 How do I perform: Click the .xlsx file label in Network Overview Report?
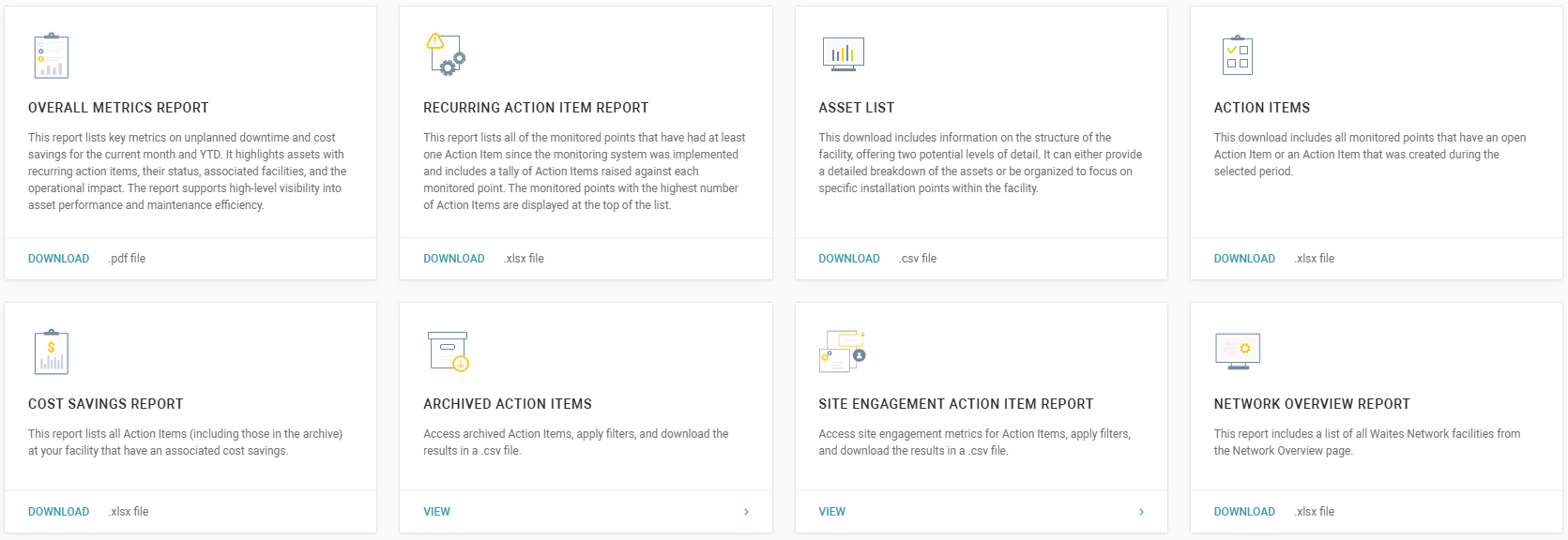1315,512
